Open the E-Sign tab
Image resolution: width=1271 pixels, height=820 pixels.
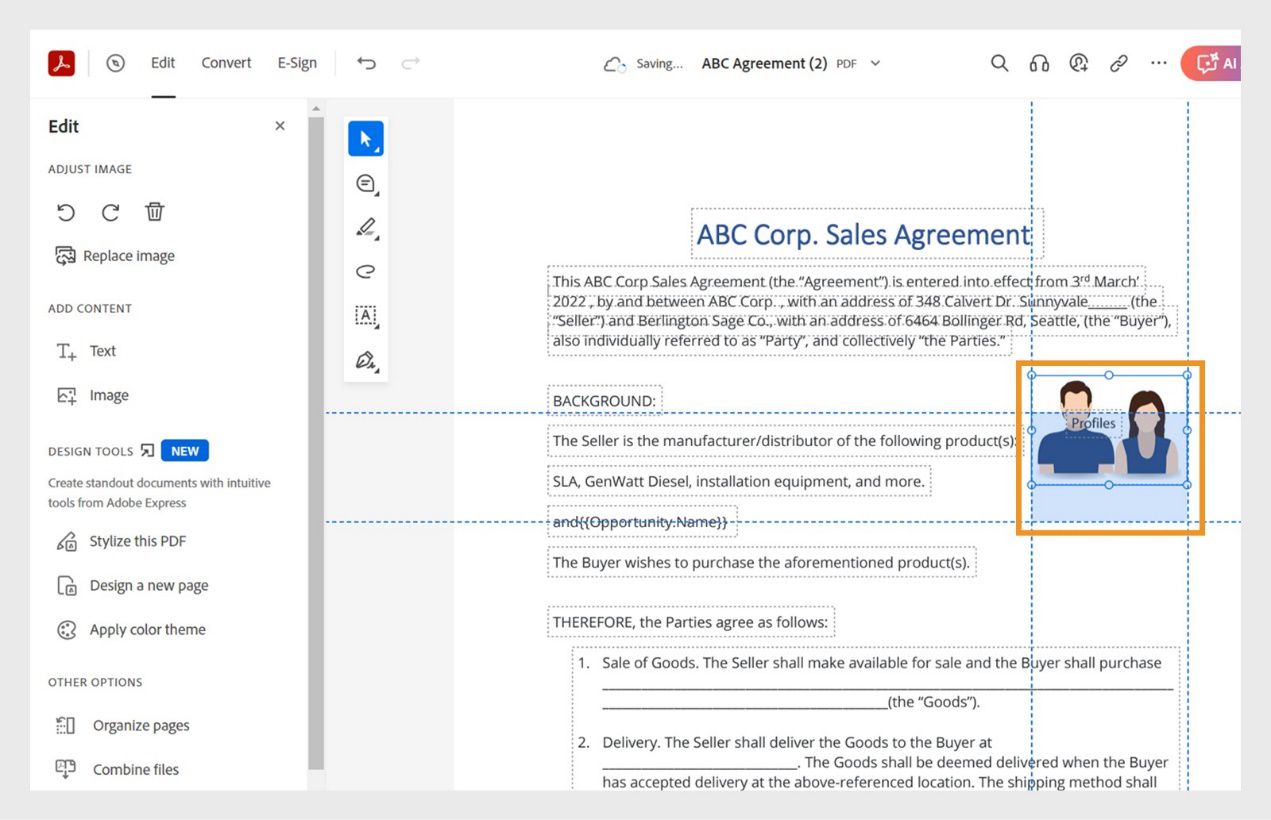pos(297,63)
